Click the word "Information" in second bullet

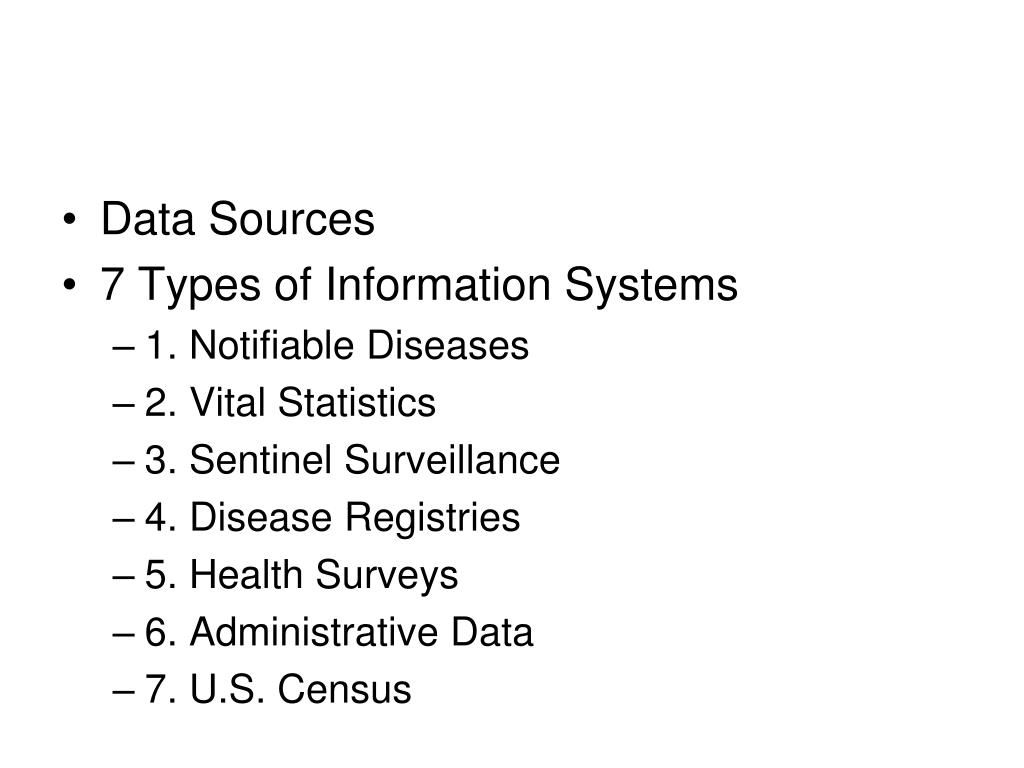[x=438, y=285]
